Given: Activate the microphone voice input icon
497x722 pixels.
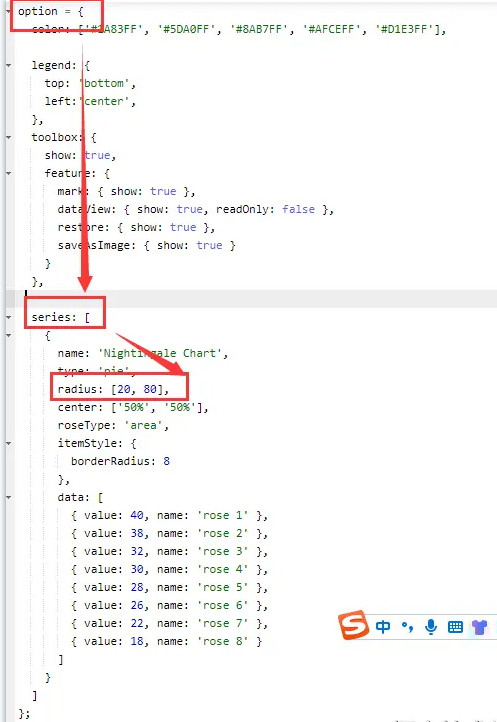Looking at the screenshot, I should pos(431,627).
